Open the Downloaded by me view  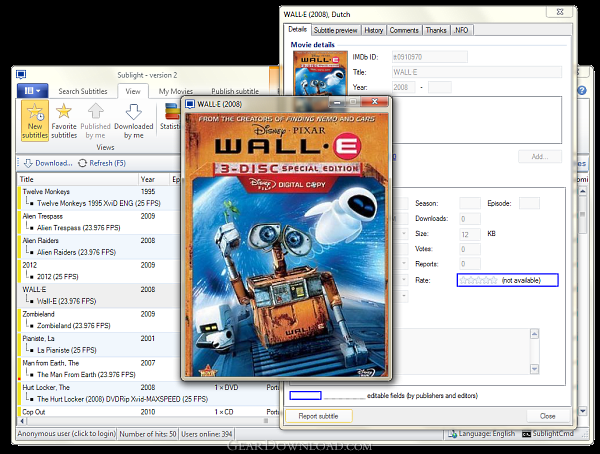(x=134, y=121)
